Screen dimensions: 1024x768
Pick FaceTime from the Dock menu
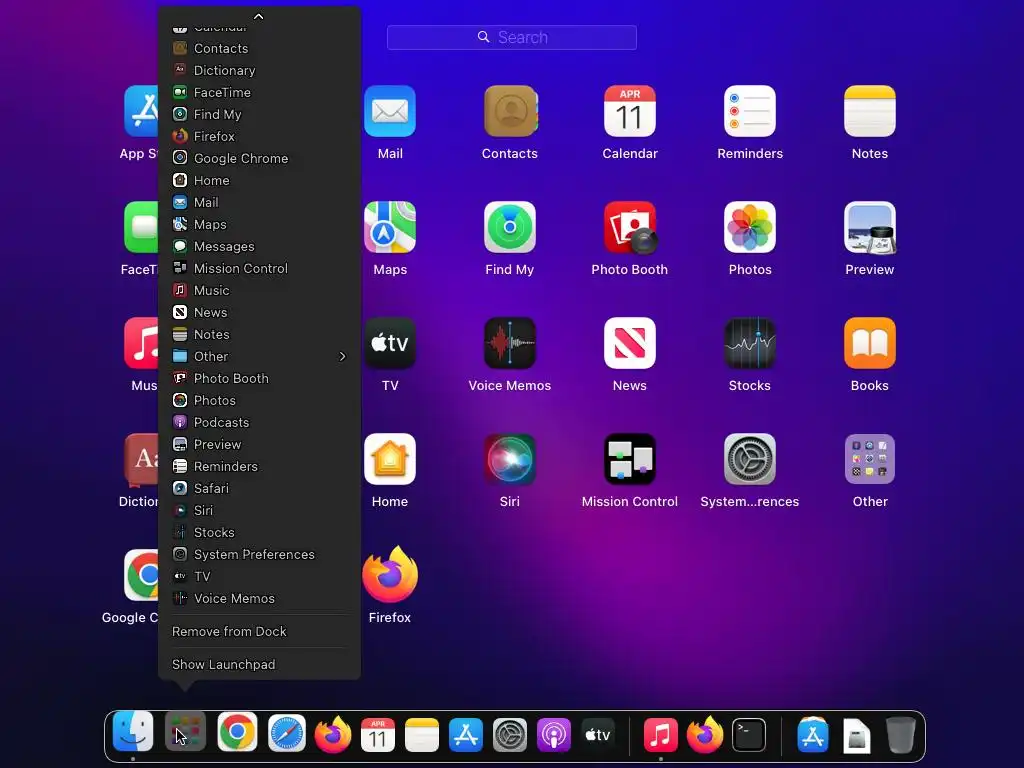coord(259,93)
